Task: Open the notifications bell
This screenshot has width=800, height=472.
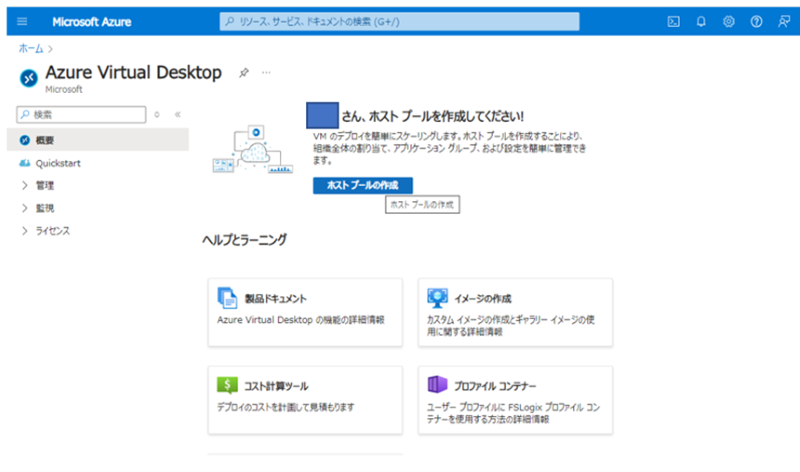Action: point(701,21)
